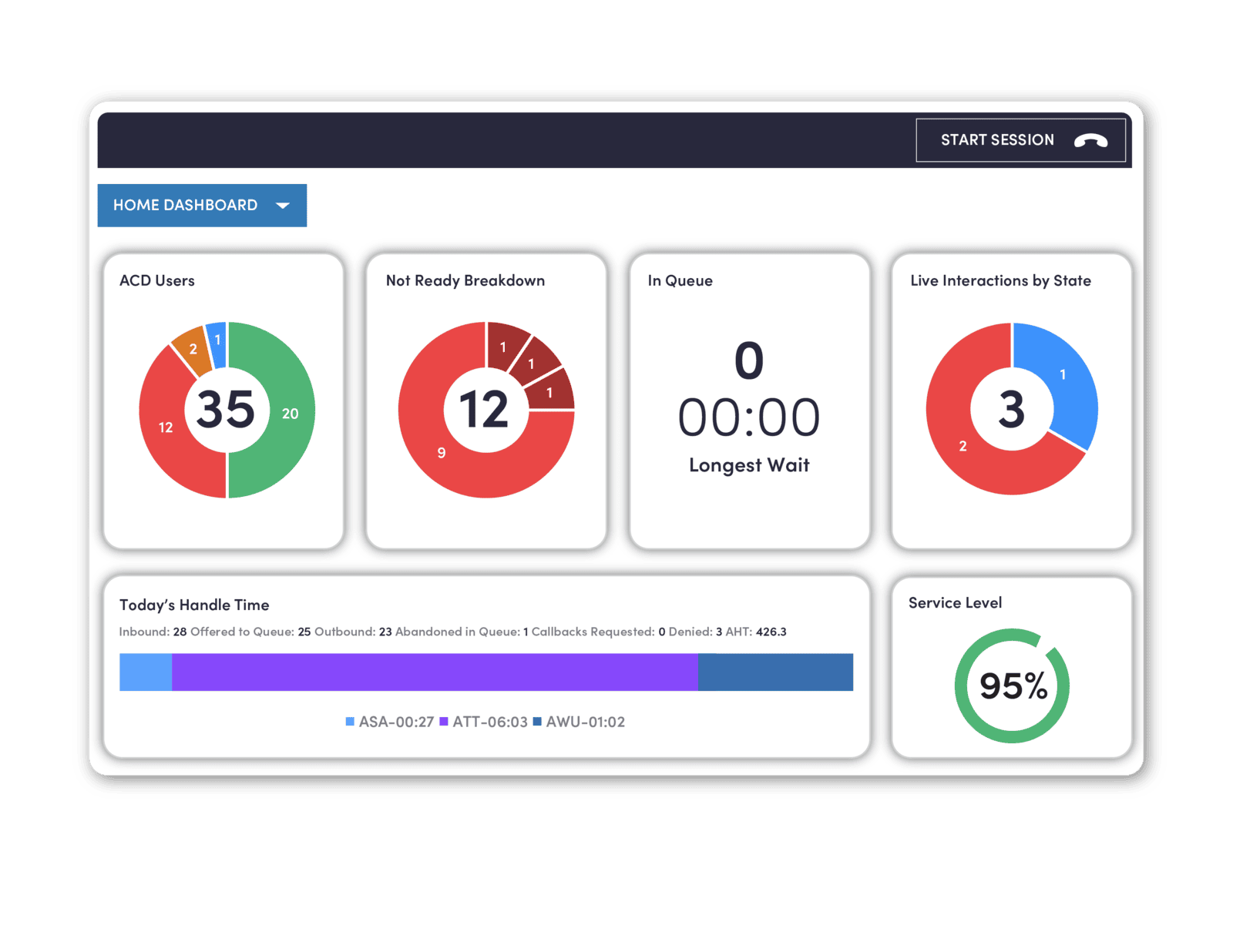Click the HOME DASHBOARD dropdown arrow
The width and height of the screenshot is (1233, 952).
283,206
